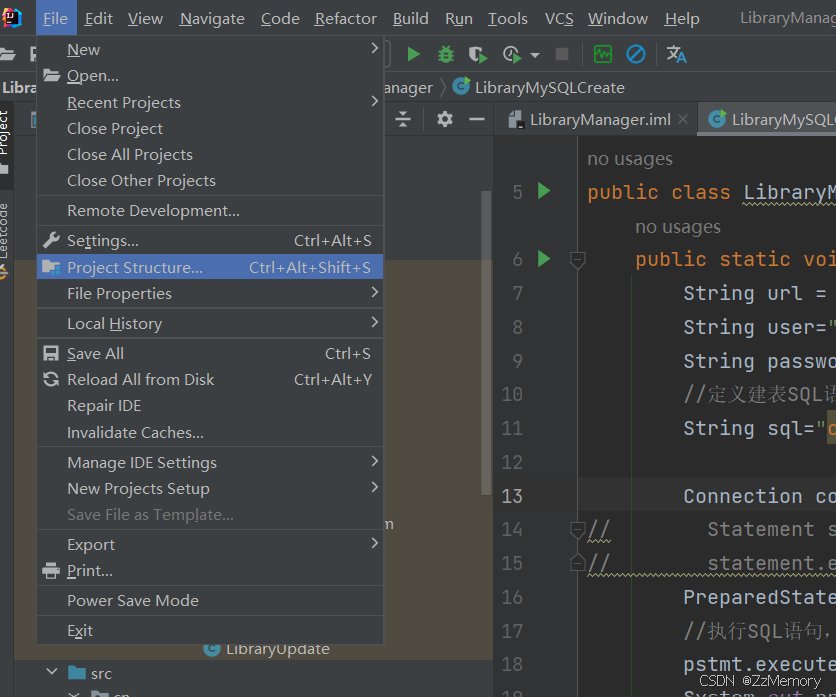
Task: Run main method from gutter line 6
Action: pos(544,259)
